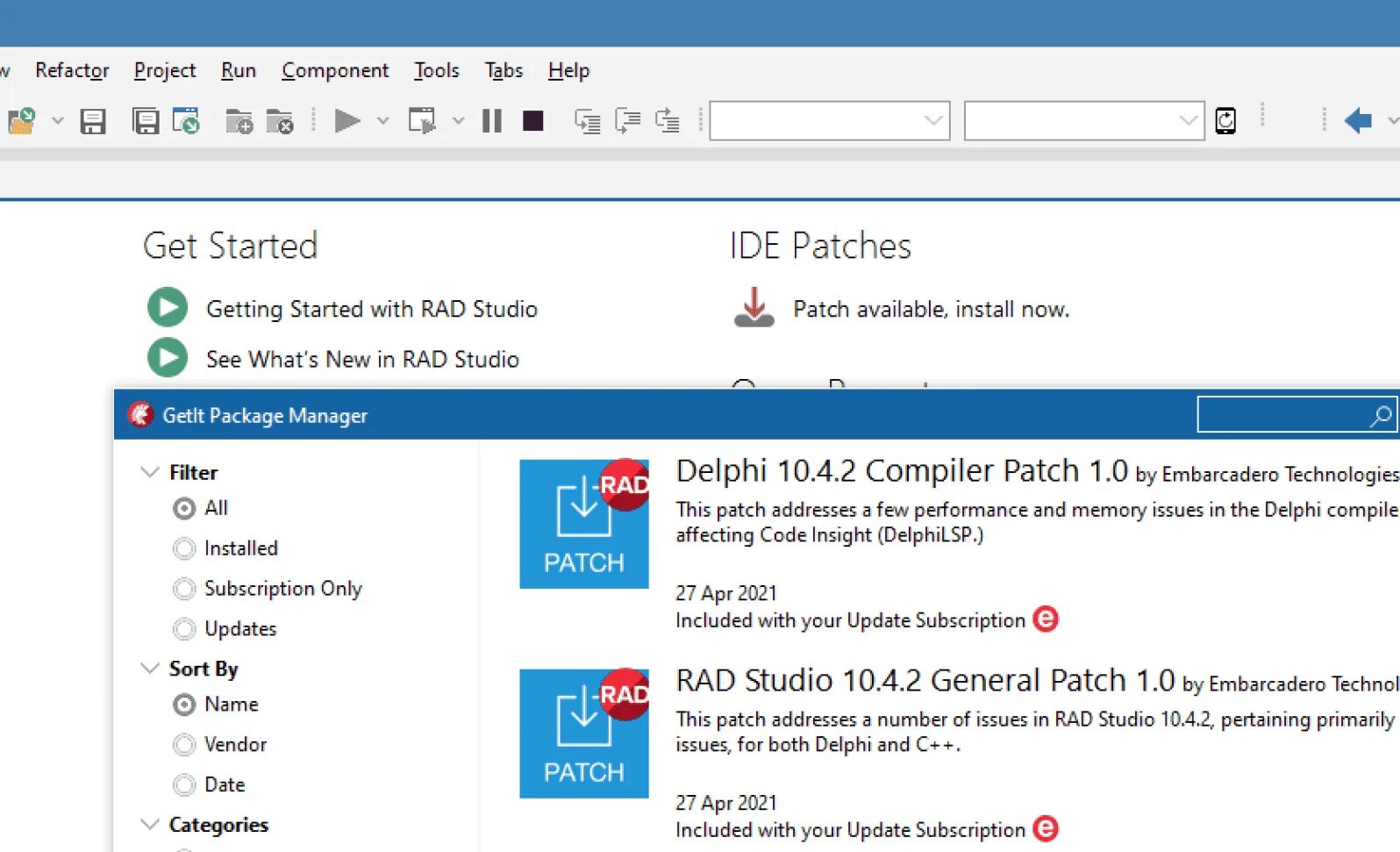Click the GetIt Package Manager helmet logo
The image size is (1400, 852).
point(140,415)
